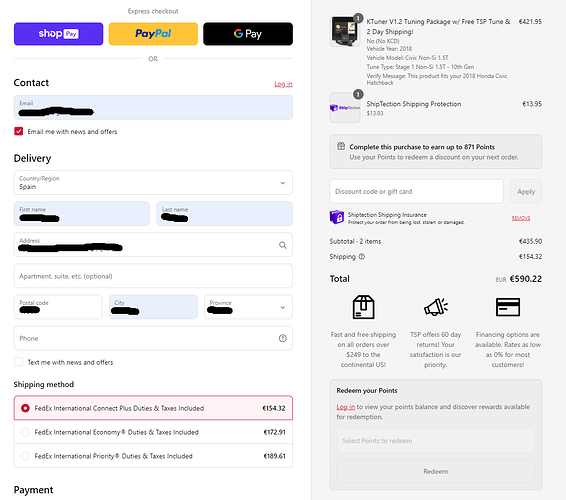Click the Subtotal - 2 items label
566x500 pixels.
click(x=355, y=241)
